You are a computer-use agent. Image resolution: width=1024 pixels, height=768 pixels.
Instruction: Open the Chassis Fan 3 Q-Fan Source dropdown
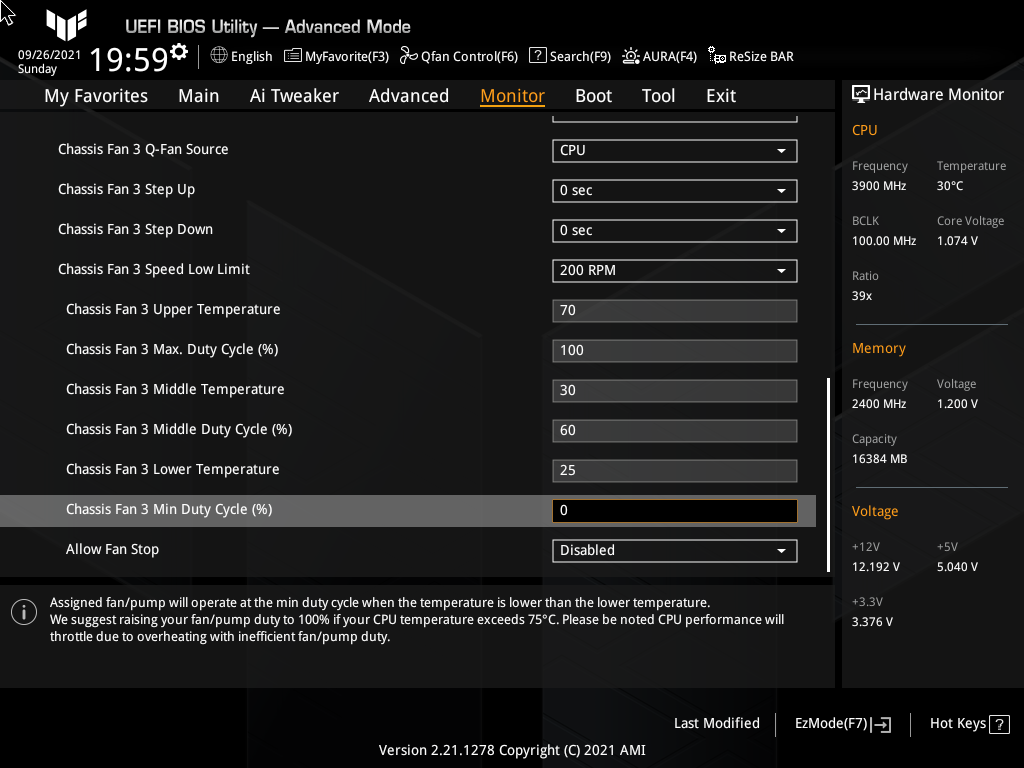point(674,150)
